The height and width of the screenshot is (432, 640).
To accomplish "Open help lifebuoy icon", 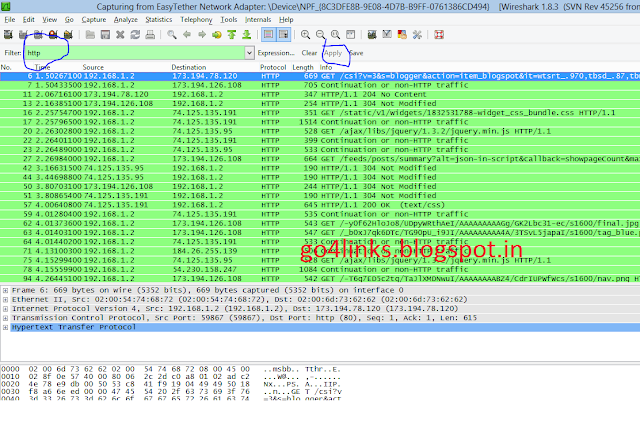I will tap(439, 35).
